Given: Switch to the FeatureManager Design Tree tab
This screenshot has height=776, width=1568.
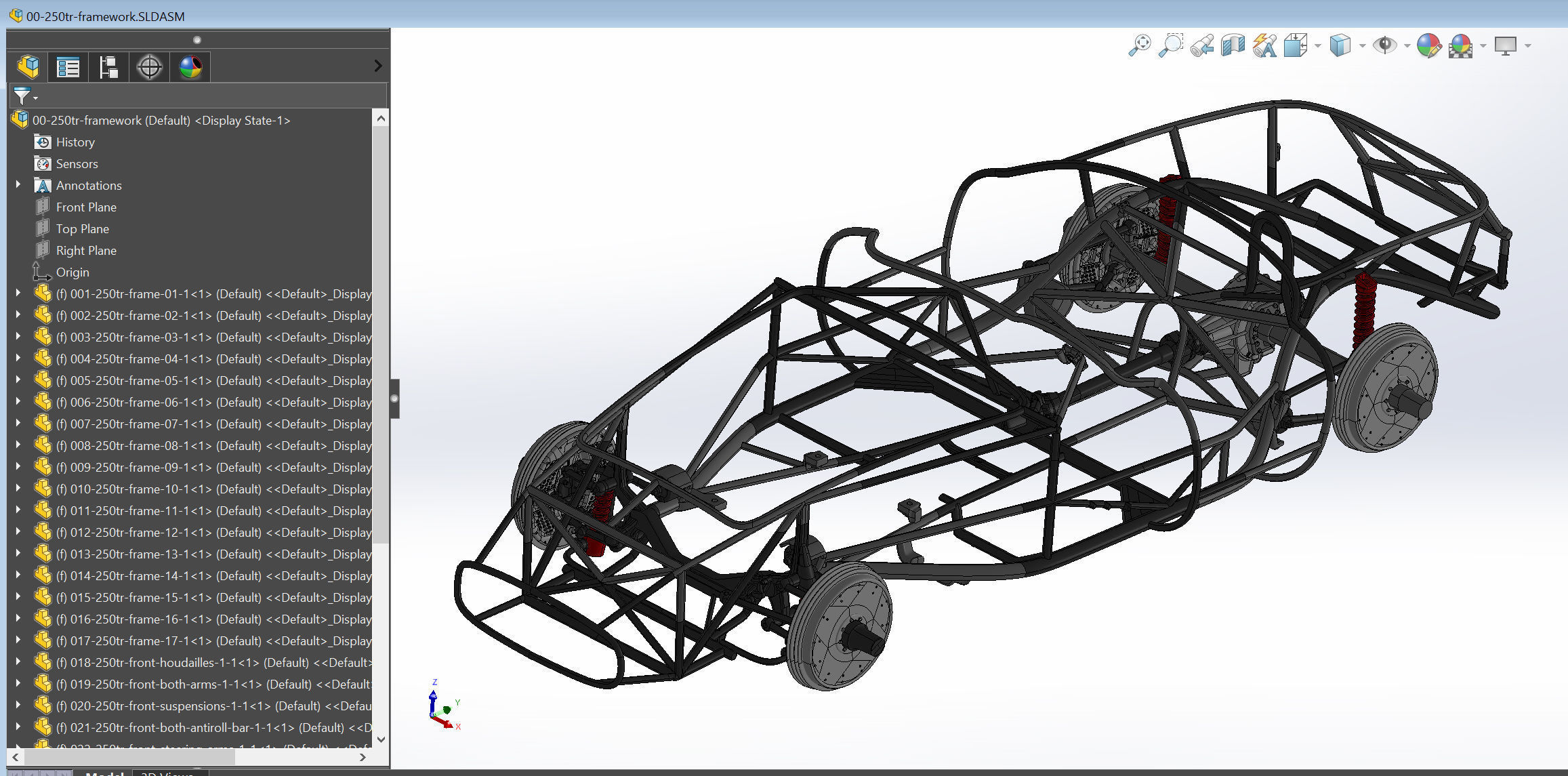Looking at the screenshot, I should (x=28, y=66).
